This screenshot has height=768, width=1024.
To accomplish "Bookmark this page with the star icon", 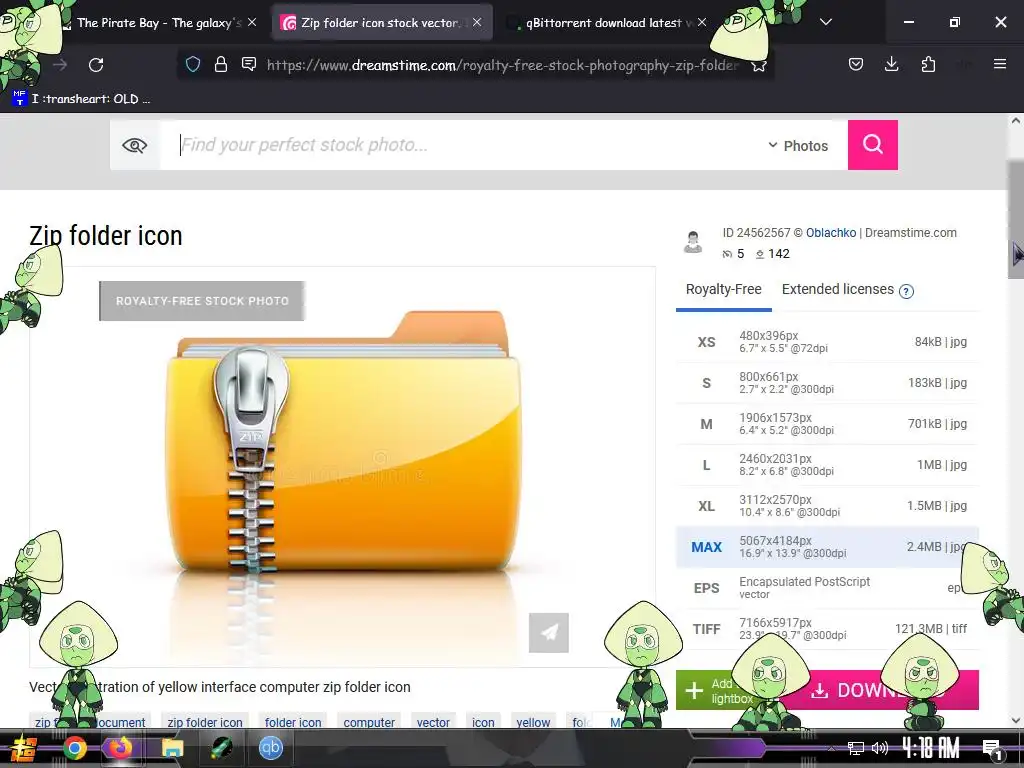I will (758, 65).
